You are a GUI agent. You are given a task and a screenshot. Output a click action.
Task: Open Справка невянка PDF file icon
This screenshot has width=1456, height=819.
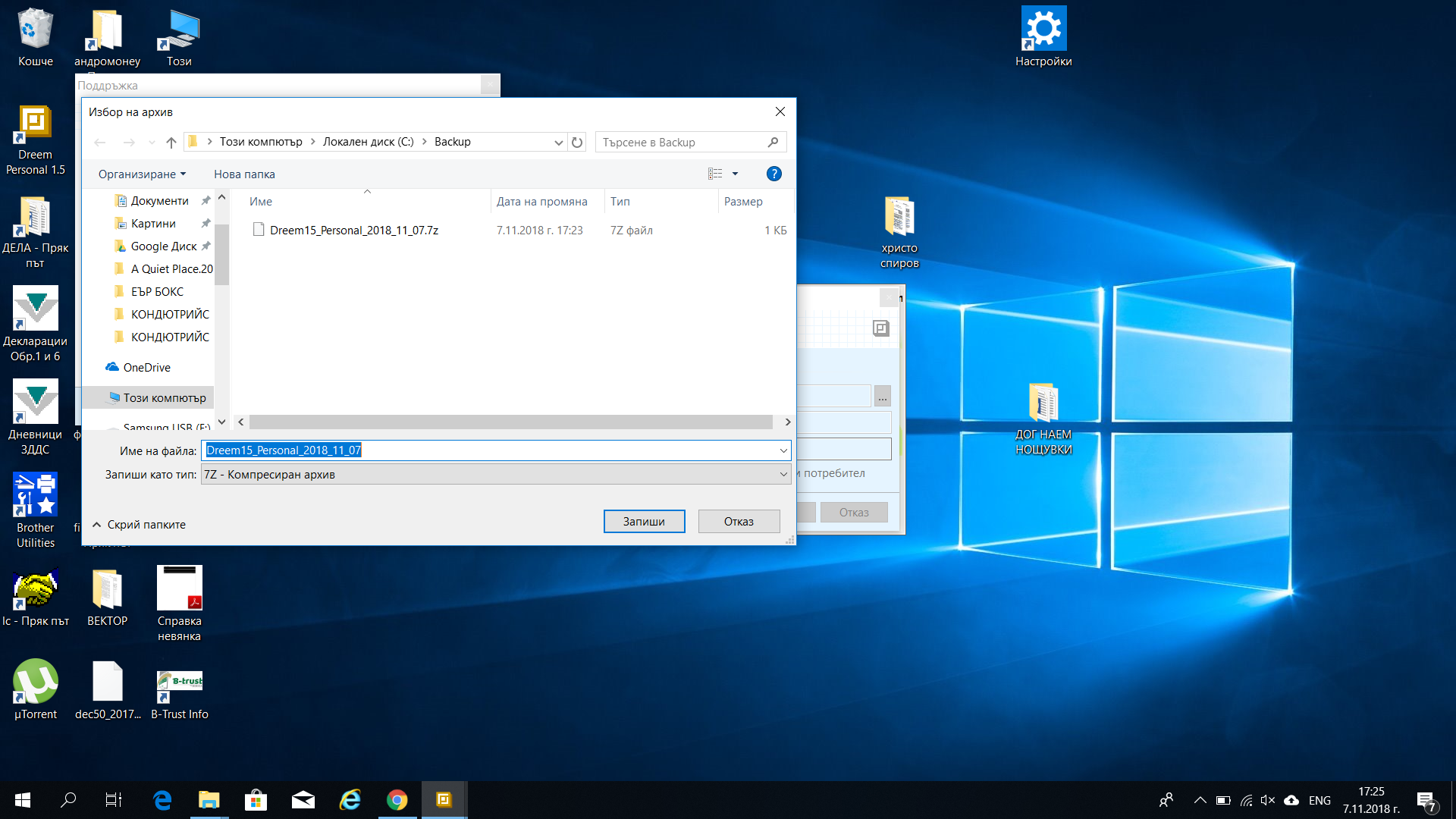coord(179,604)
